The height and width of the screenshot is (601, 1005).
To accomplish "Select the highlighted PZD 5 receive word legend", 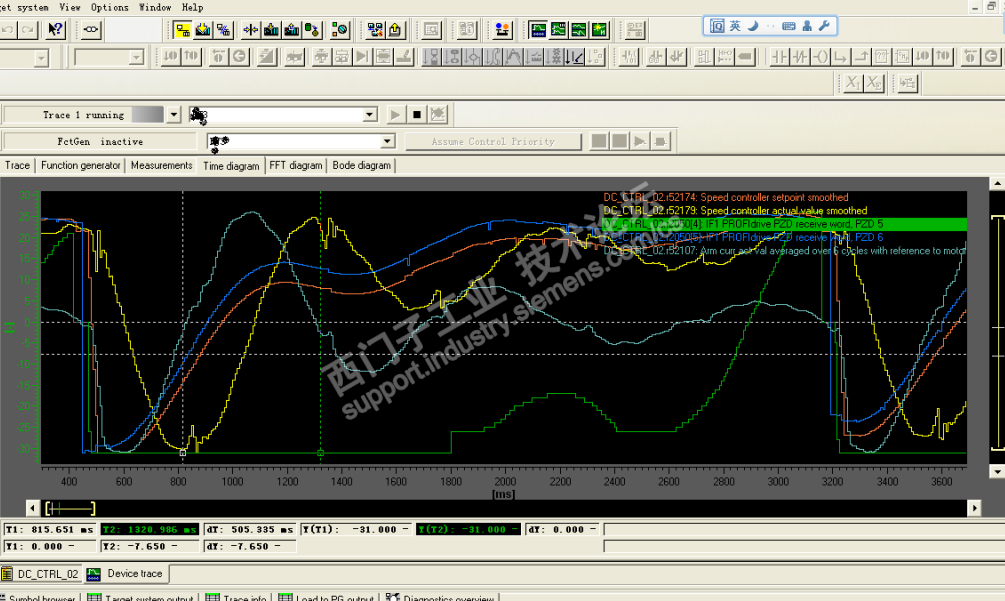I will (784, 224).
